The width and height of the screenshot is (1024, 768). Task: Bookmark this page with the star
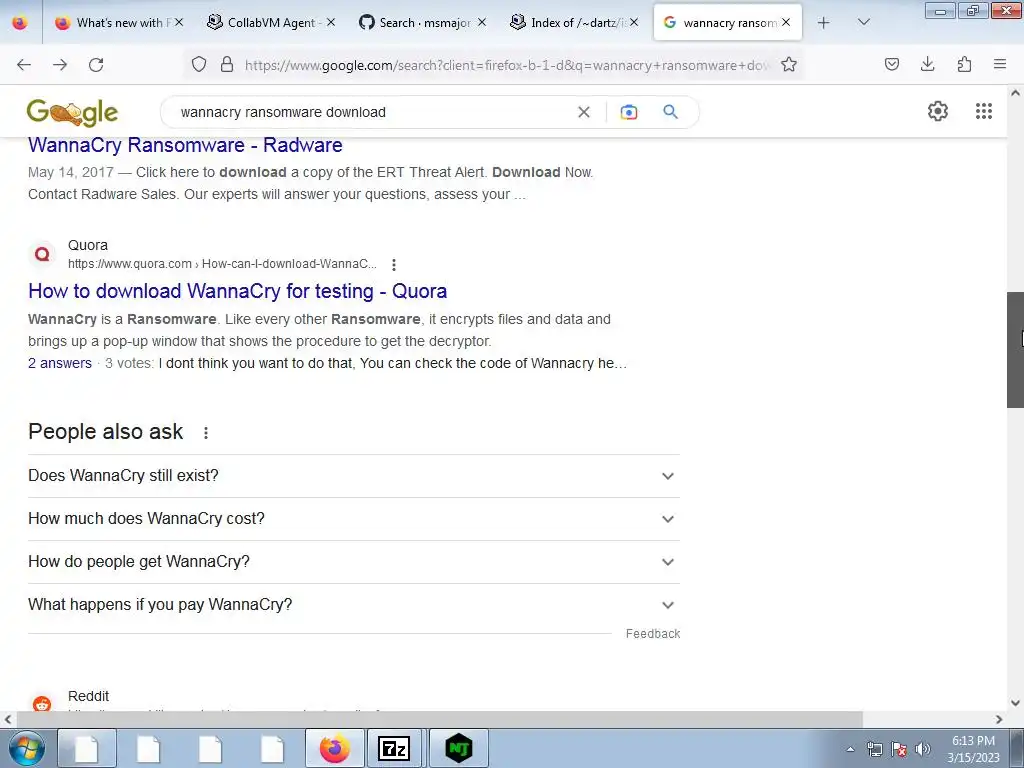point(789,64)
